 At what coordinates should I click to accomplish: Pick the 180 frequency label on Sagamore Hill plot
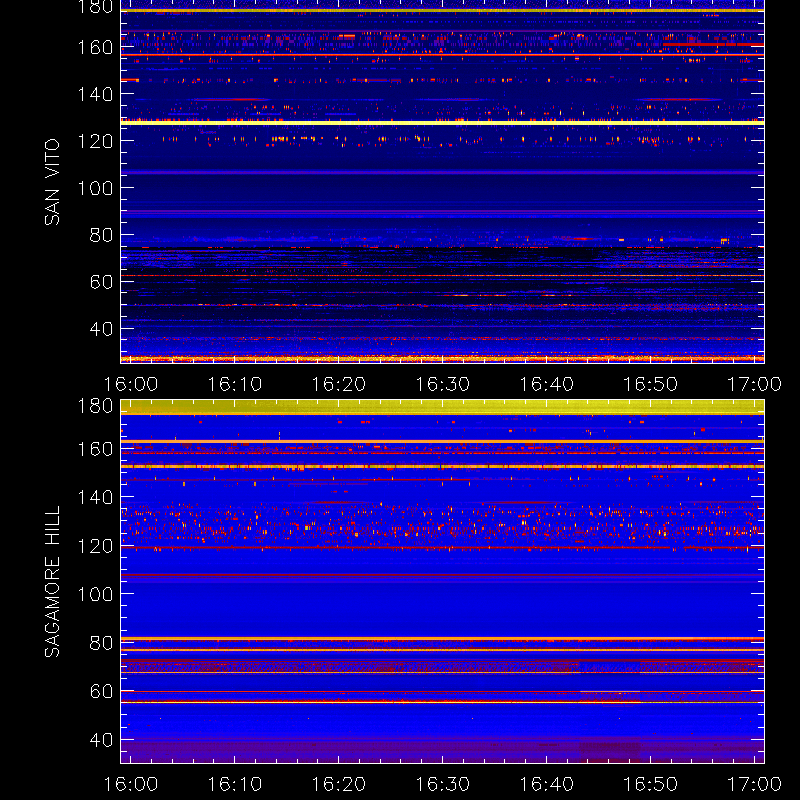tap(95, 406)
